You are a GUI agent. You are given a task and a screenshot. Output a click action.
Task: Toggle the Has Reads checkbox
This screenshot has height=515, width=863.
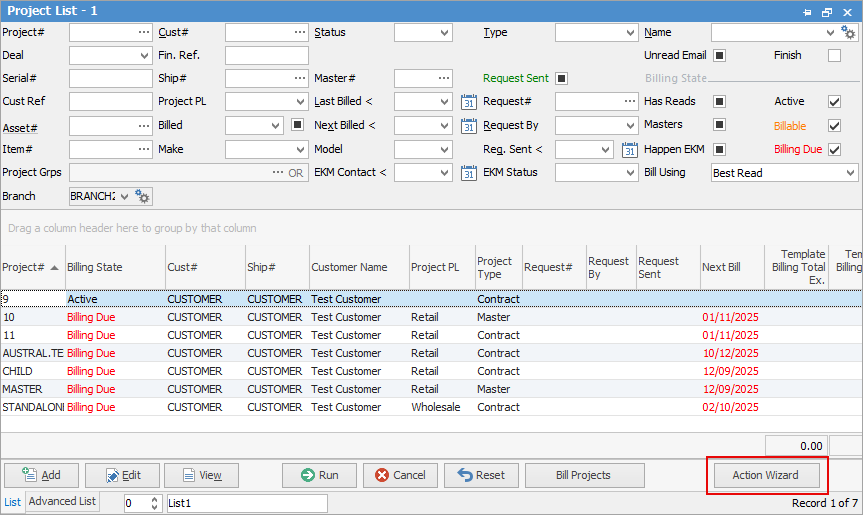(x=719, y=101)
